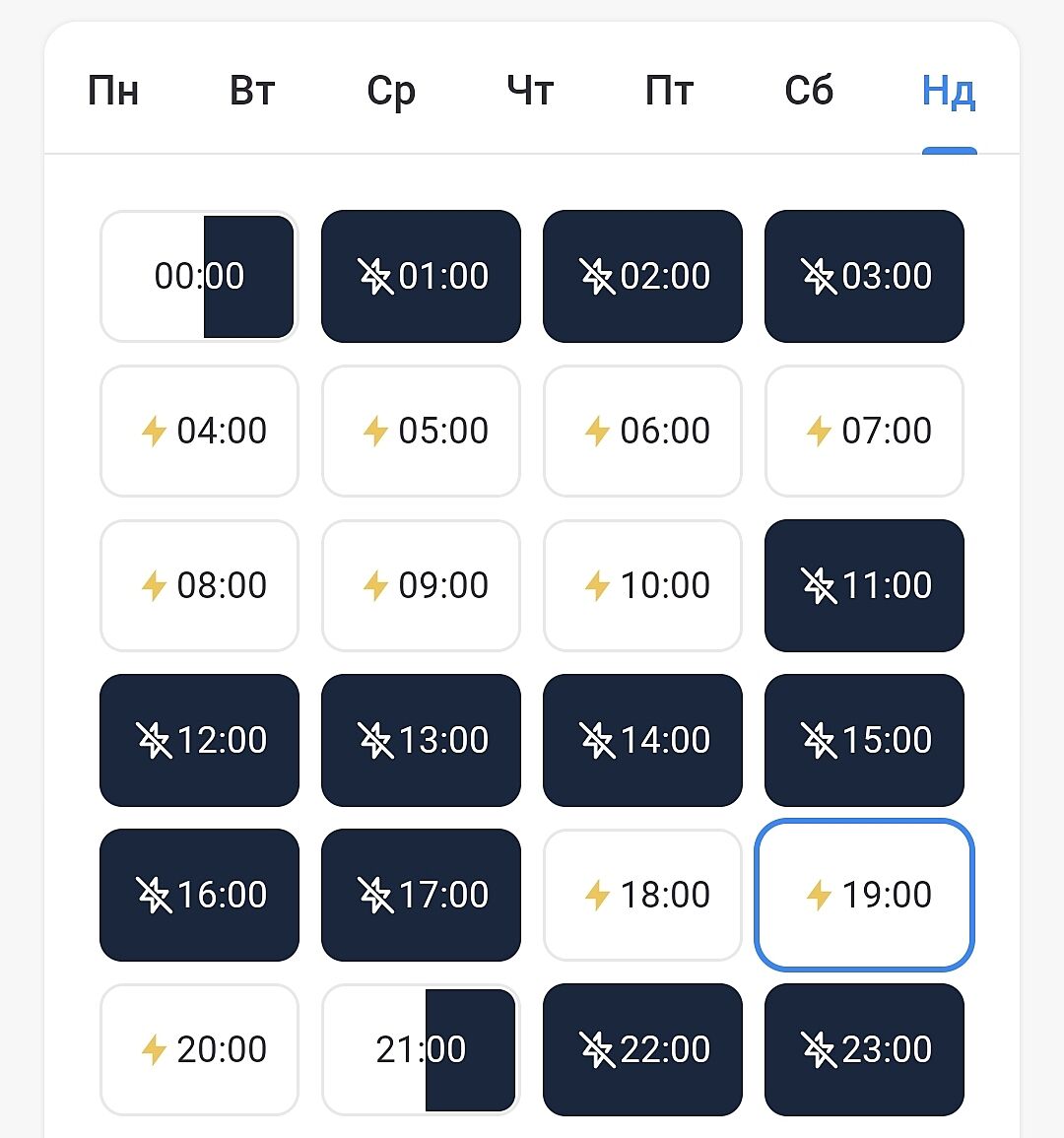Tap the dark 16:00 outage slot
This screenshot has height=1138, width=1064.
point(199,895)
